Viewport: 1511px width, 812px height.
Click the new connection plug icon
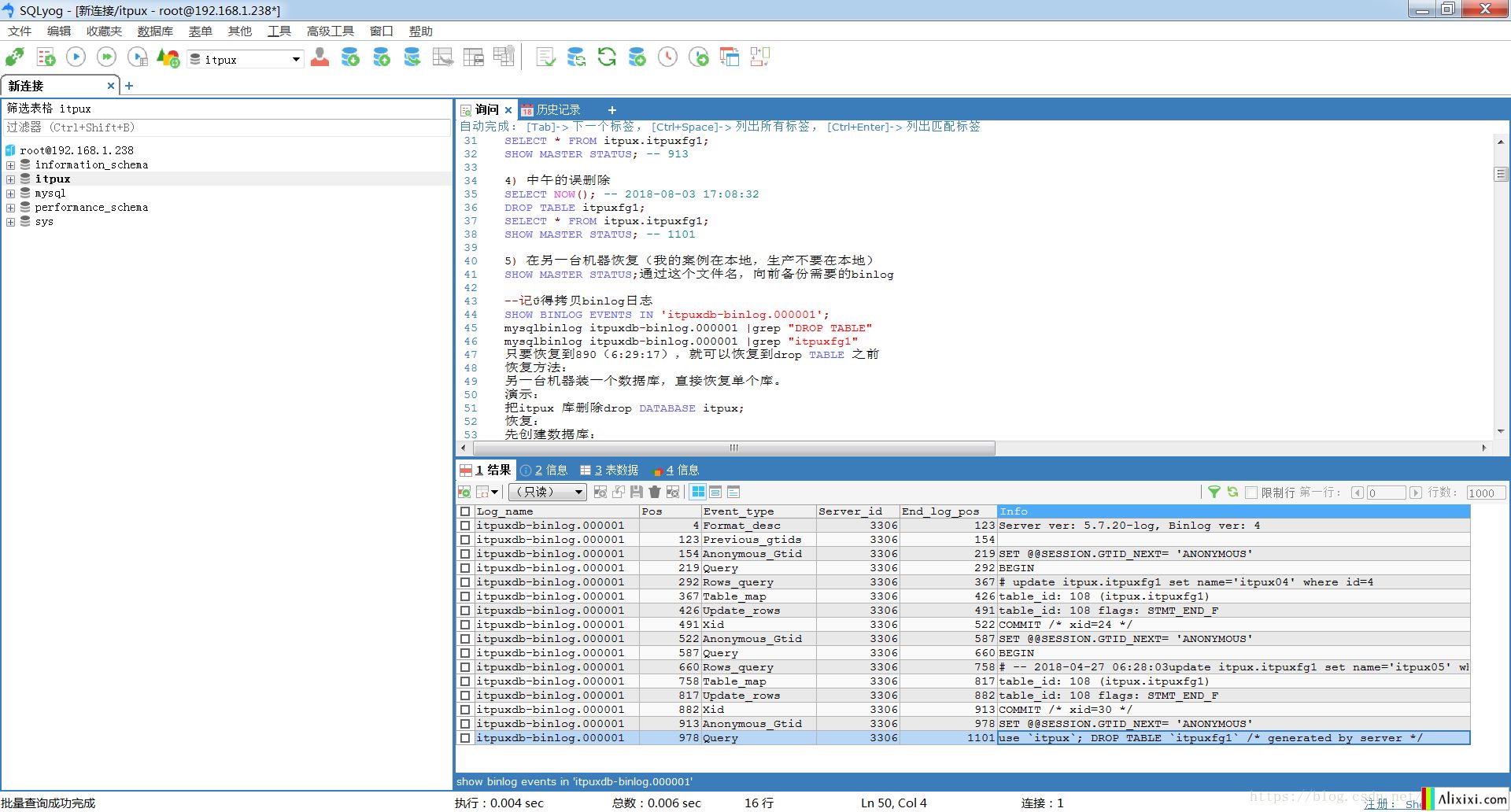pos(15,57)
